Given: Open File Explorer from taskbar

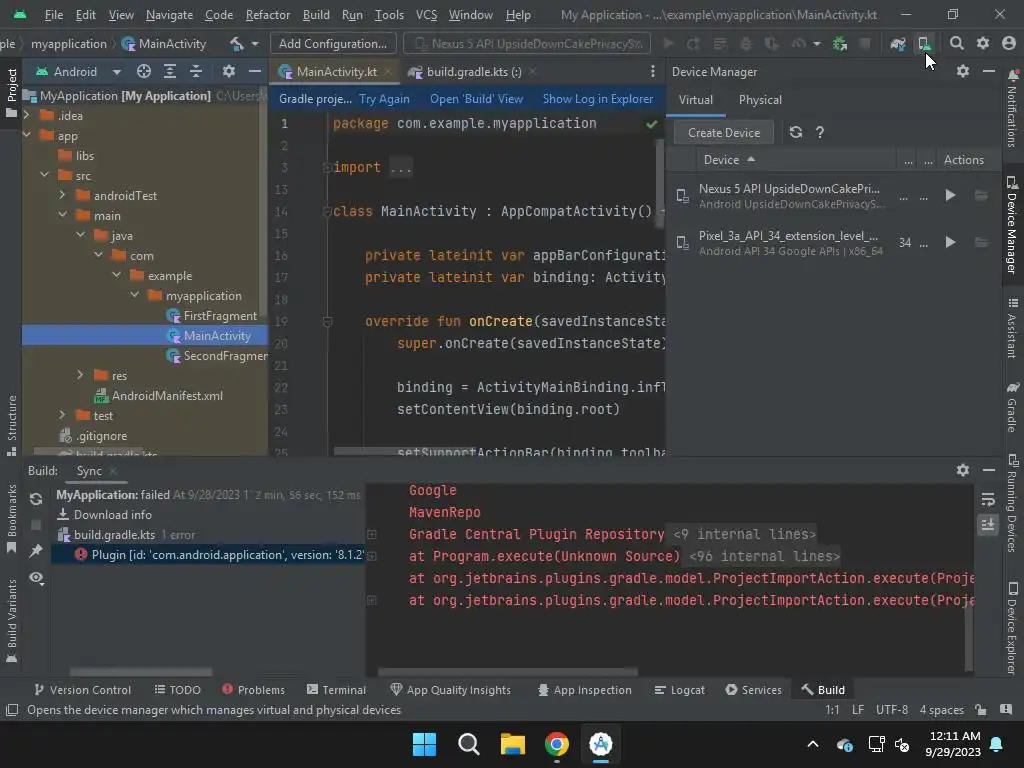Looking at the screenshot, I should pyautogui.click(x=513, y=744).
